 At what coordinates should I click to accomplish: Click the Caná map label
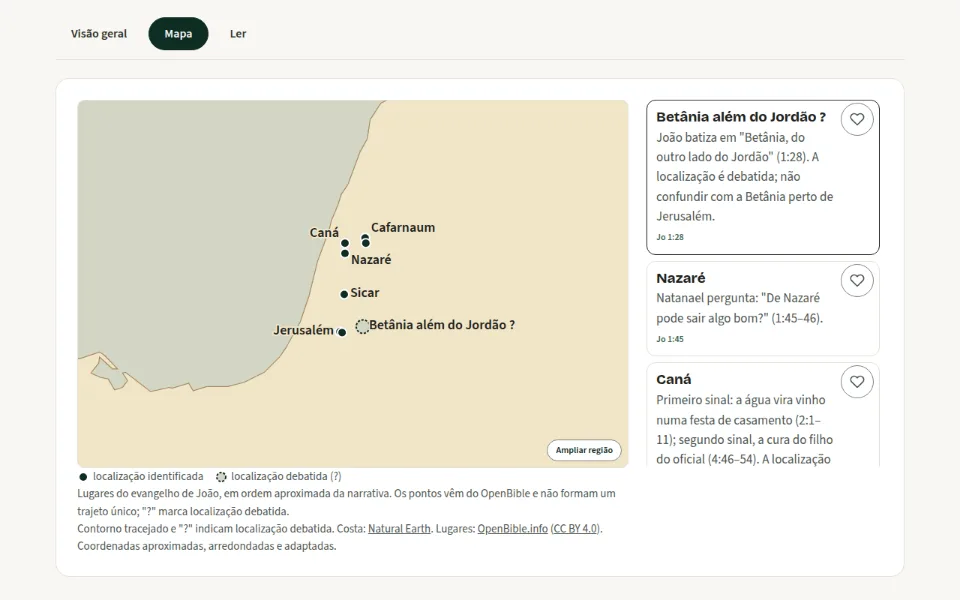(324, 233)
